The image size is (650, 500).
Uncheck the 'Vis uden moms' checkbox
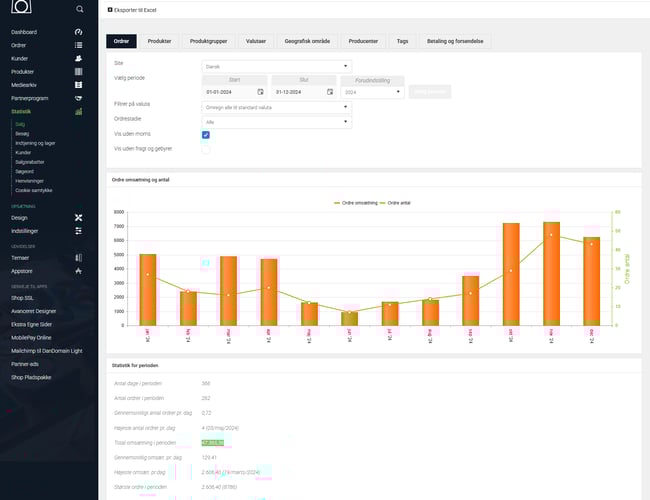pyautogui.click(x=206, y=134)
